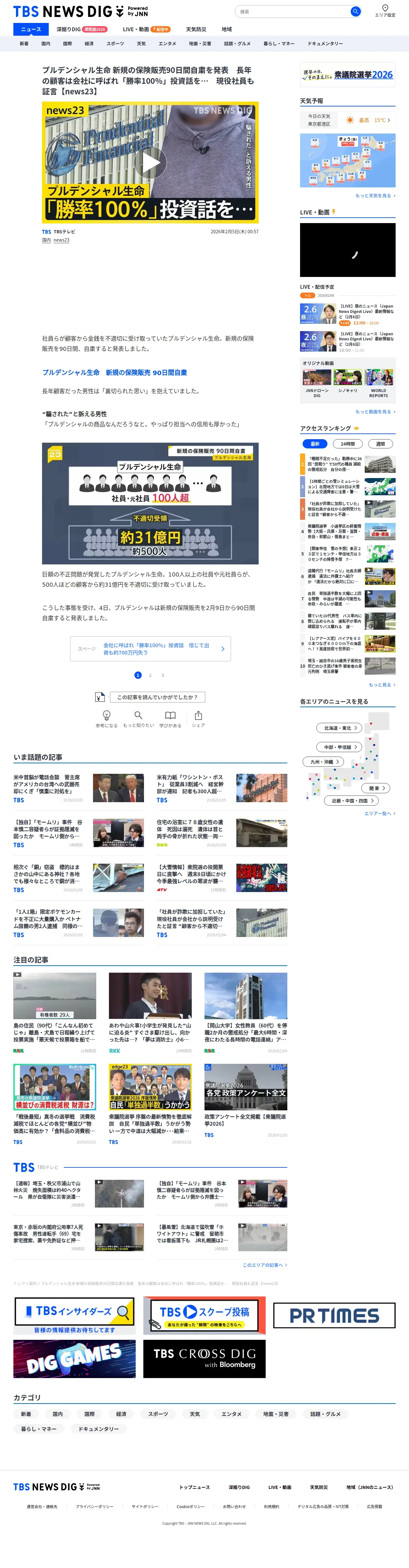Viewport: 409px width, 1568px height.
Task: Click the TBSスクープ投稿 banner
Action: 204,1315
